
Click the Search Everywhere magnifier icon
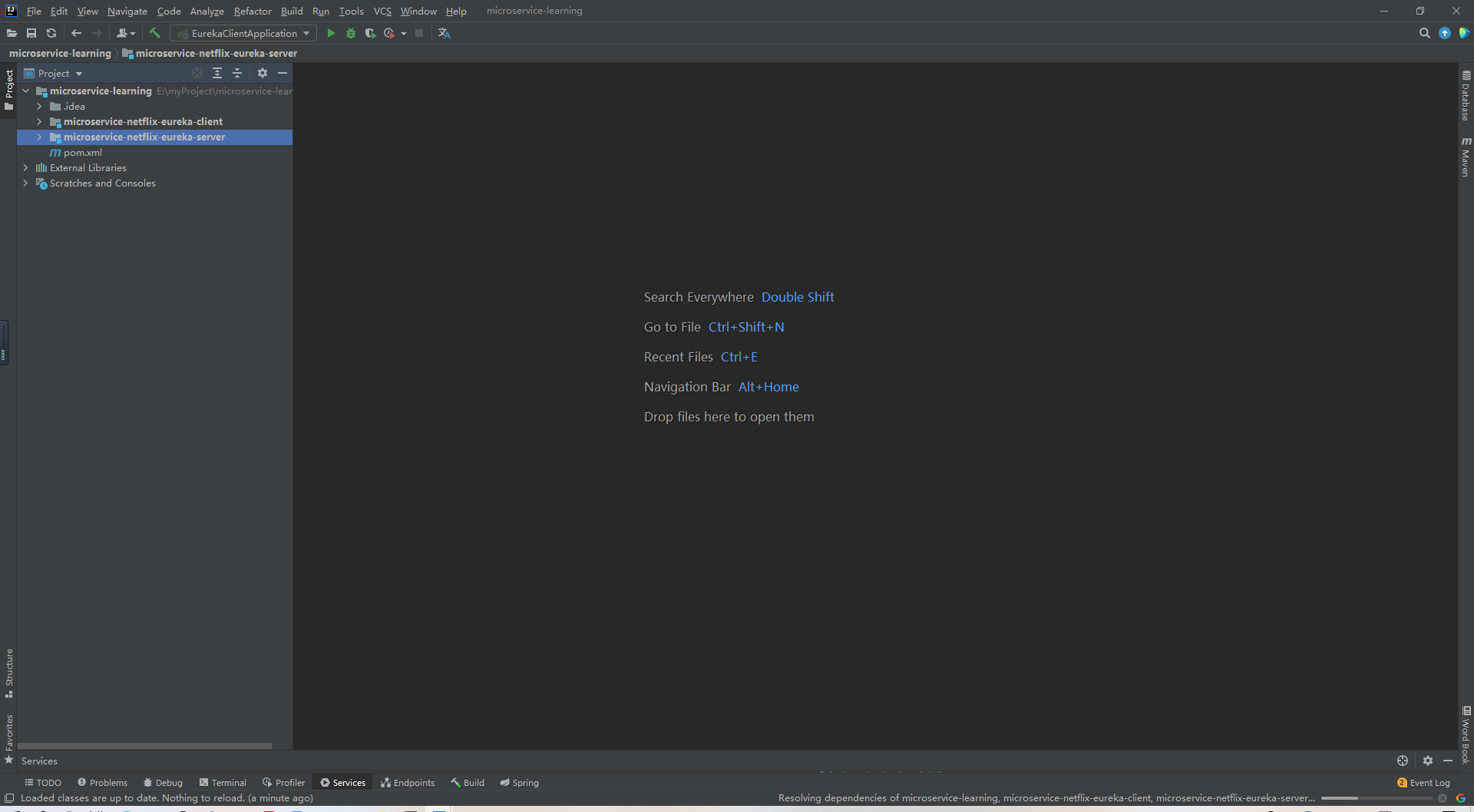tap(1425, 33)
